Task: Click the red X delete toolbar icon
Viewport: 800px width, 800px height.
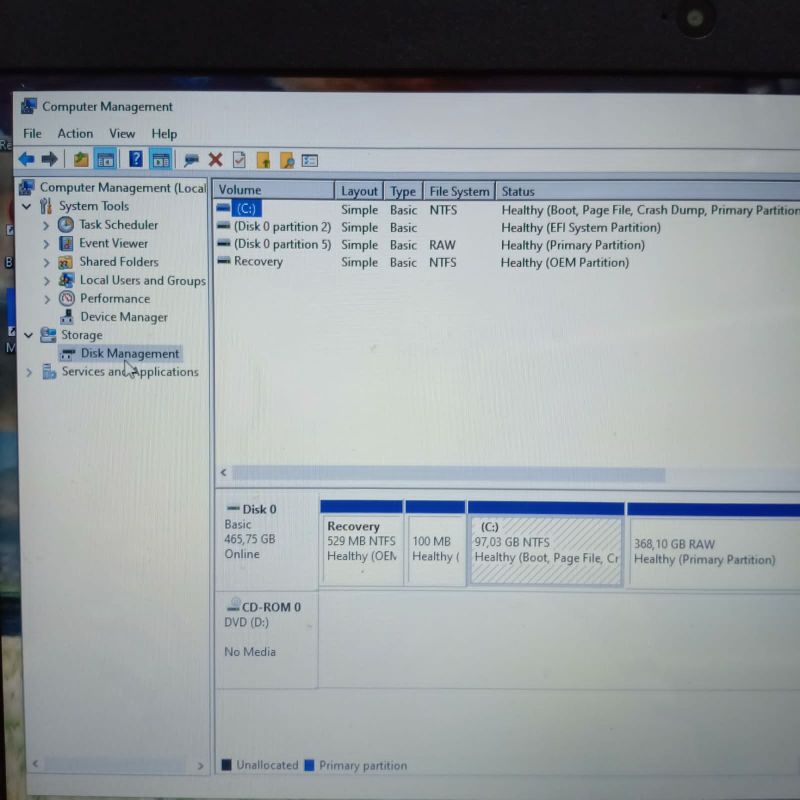Action: pyautogui.click(x=215, y=159)
